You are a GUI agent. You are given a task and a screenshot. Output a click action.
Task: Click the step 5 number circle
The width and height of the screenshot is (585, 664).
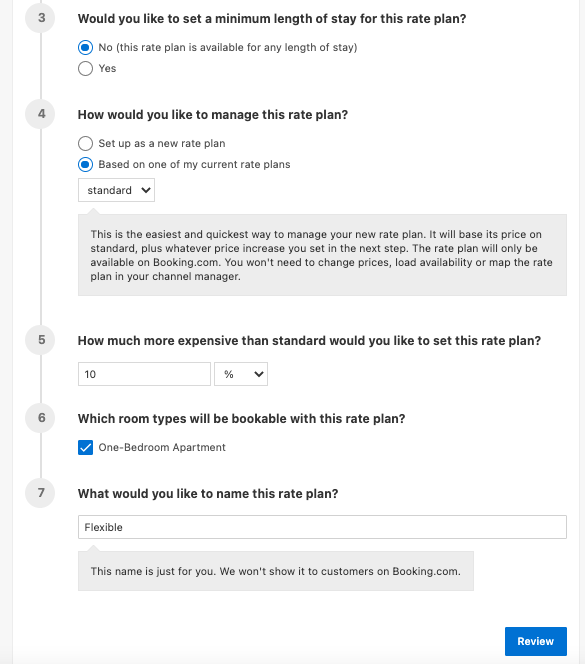coord(41,340)
